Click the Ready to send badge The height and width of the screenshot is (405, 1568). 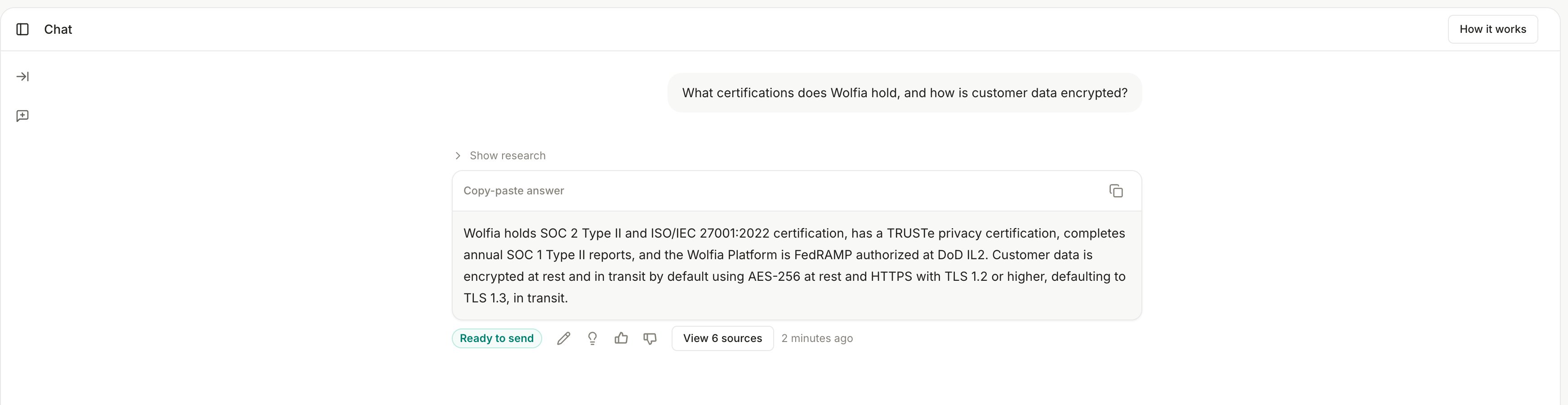(497, 338)
